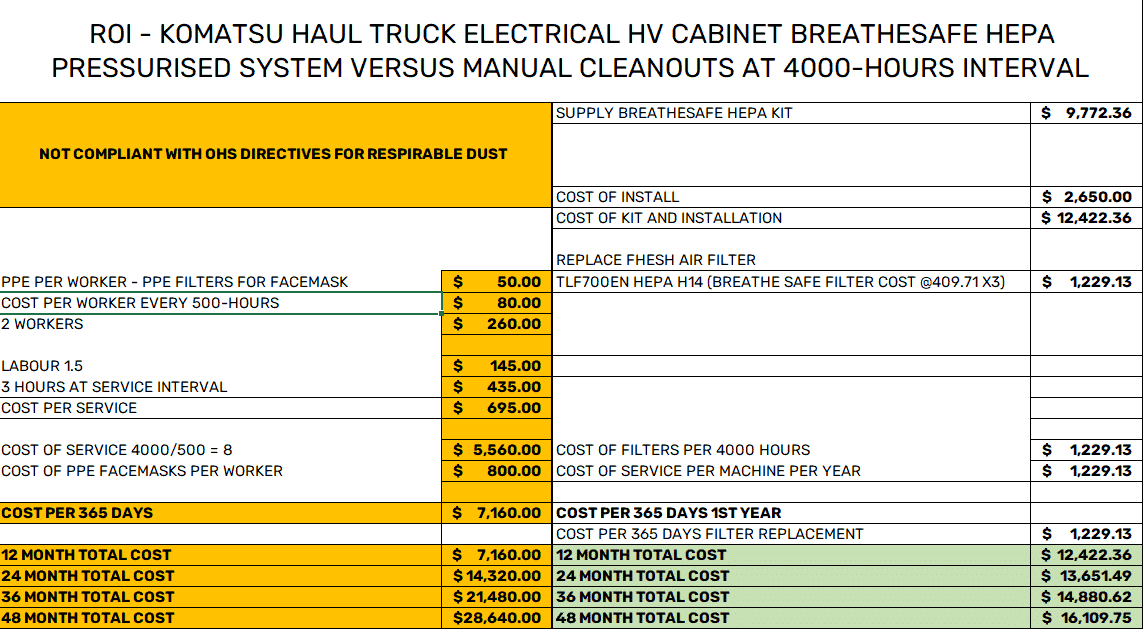Click the orange 'COST PER 365 DAYS' label cell
1144x630 pixels.
coord(220,513)
